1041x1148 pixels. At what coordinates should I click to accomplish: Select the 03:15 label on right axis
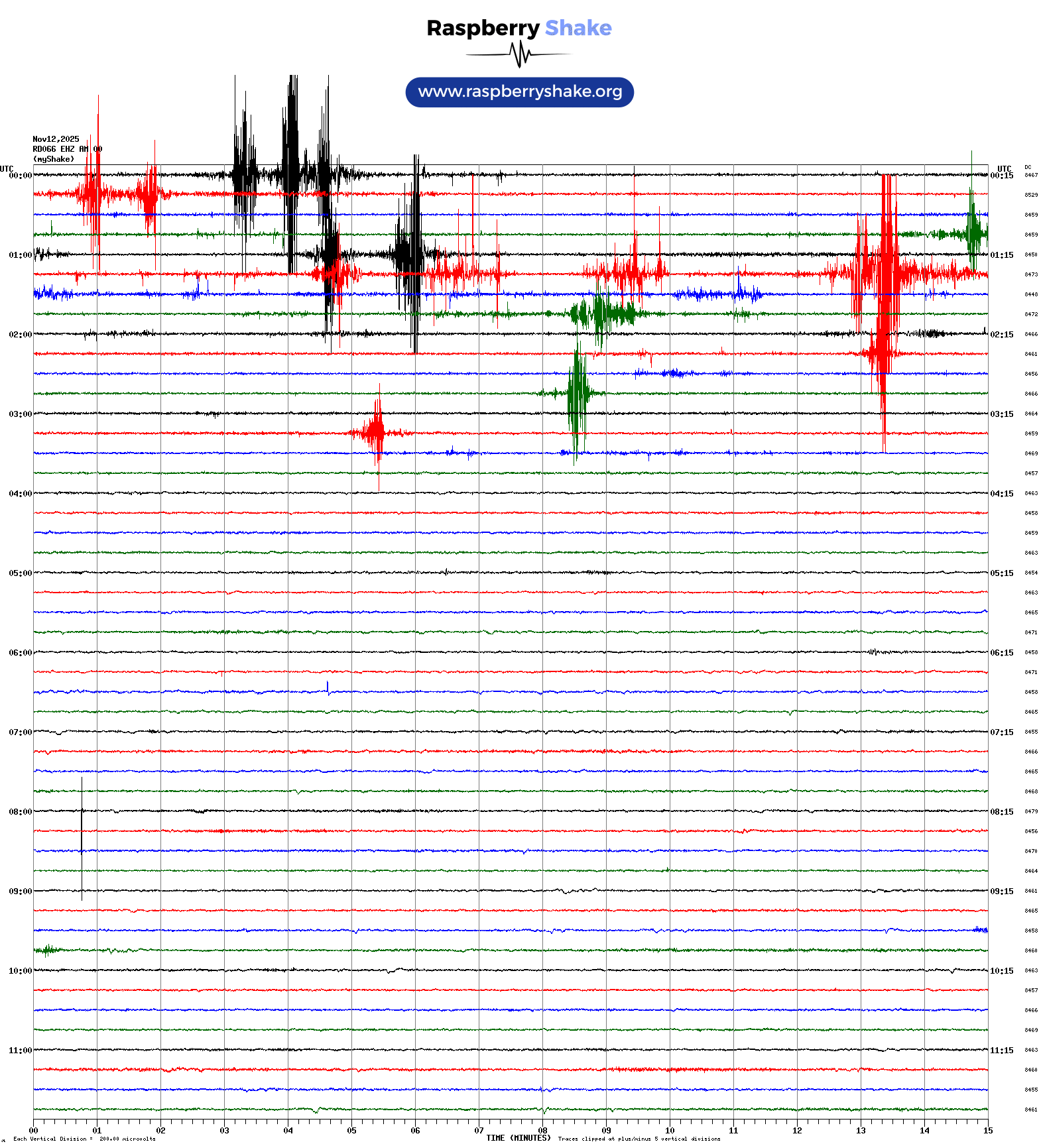(1001, 414)
